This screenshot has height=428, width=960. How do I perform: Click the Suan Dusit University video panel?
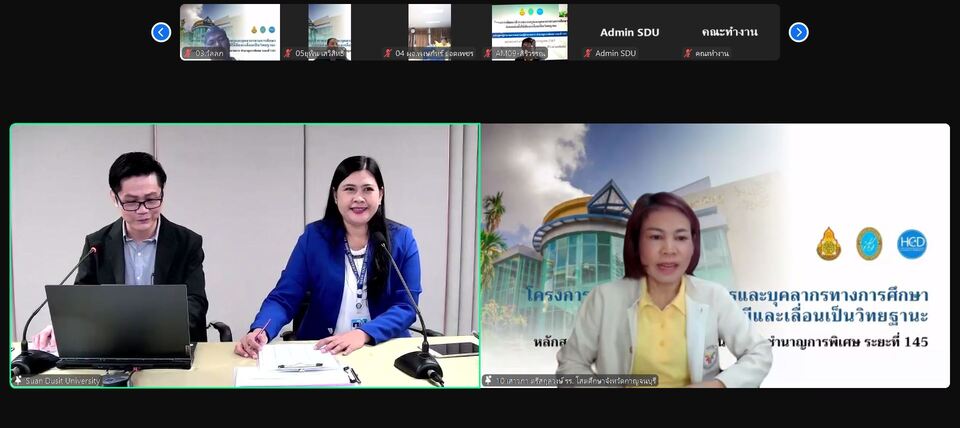245,250
